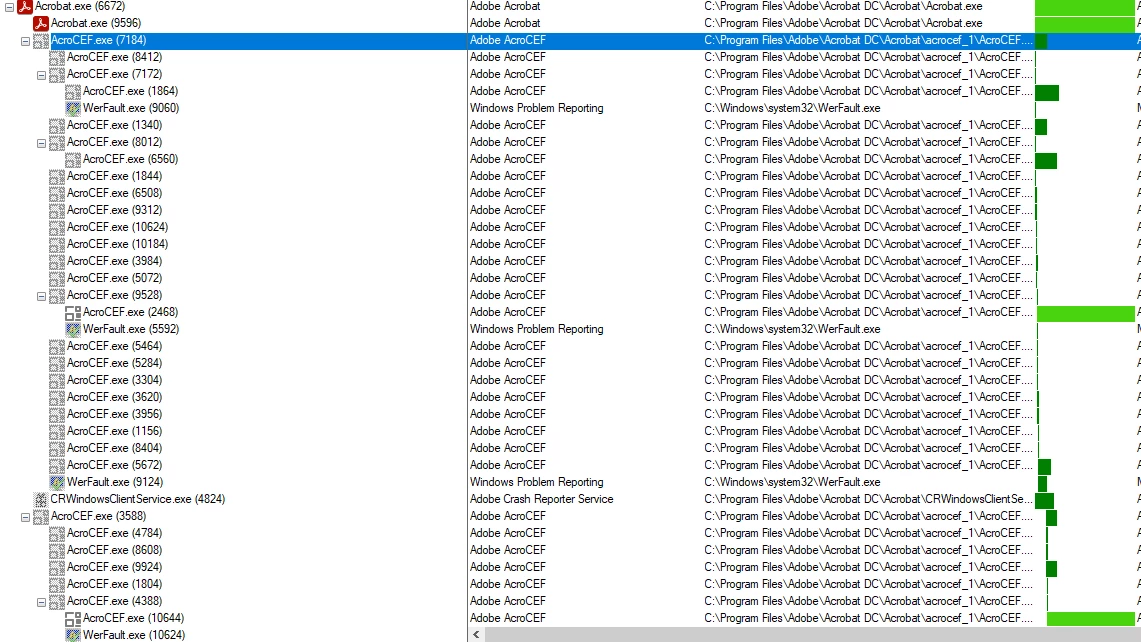Click 'Windows Problem Reporting' for WerFault.exe (5592)
The height and width of the screenshot is (642, 1141).
(x=536, y=329)
